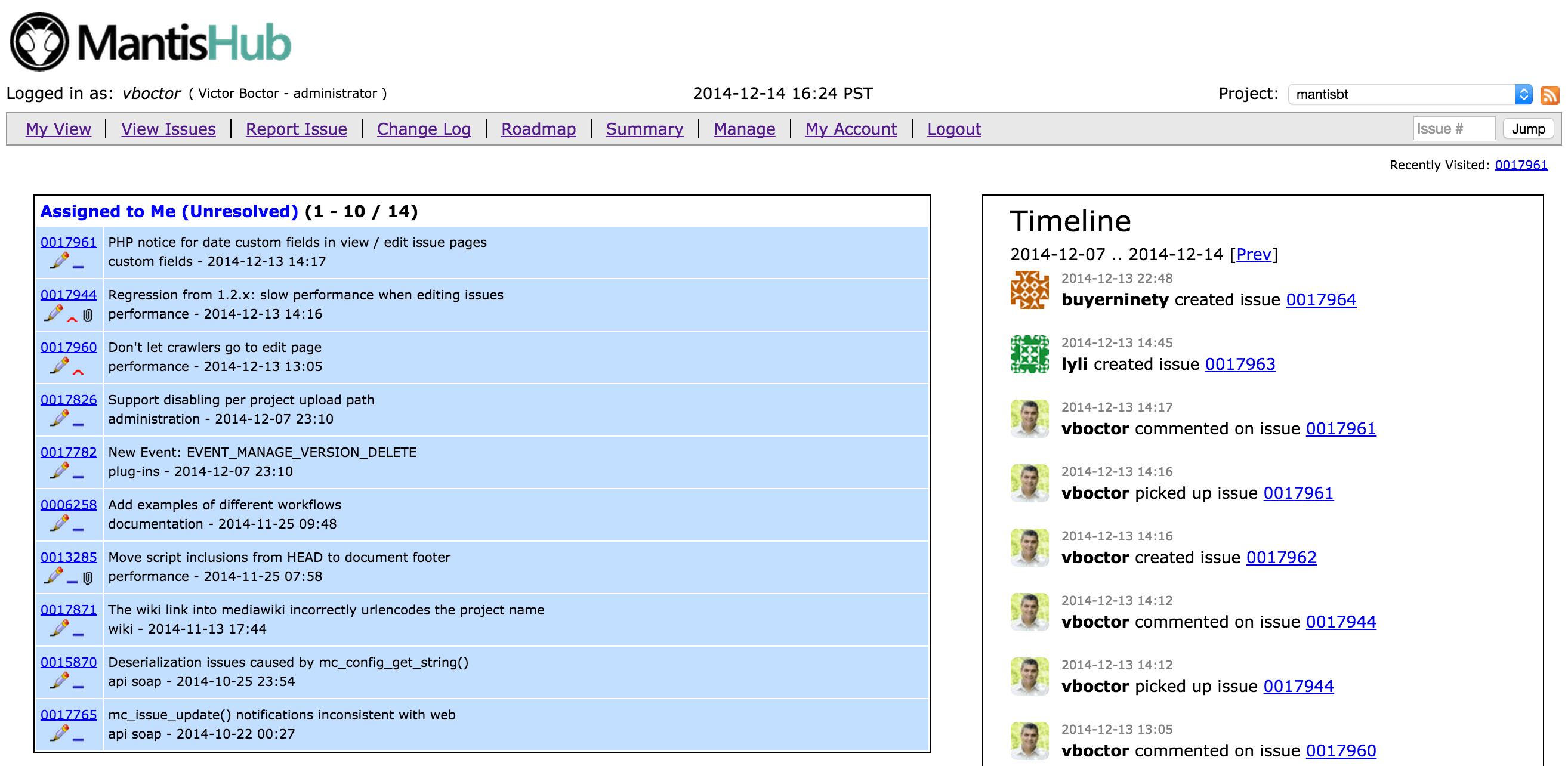The image size is (1568, 766).
Task: Click vboctor's avatar next to the 14:17 comment
Action: [x=1029, y=419]
